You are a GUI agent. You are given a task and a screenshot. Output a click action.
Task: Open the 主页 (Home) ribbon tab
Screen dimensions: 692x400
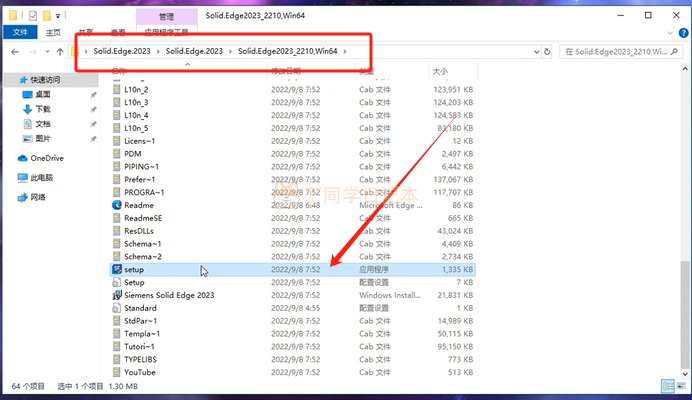[x=54, y=32]
